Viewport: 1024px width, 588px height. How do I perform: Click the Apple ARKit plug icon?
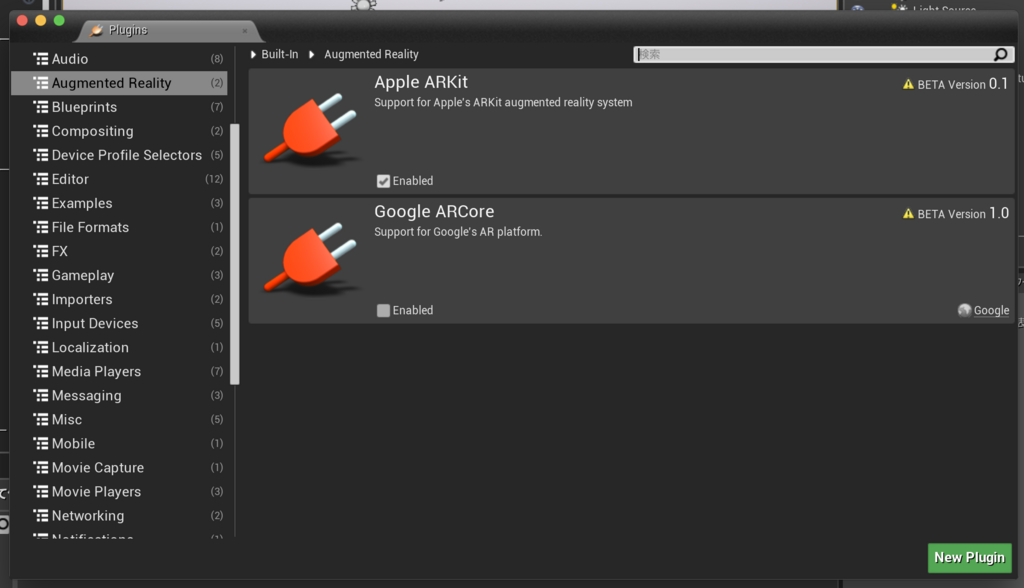pyautogui.click(x=311, y=129)
